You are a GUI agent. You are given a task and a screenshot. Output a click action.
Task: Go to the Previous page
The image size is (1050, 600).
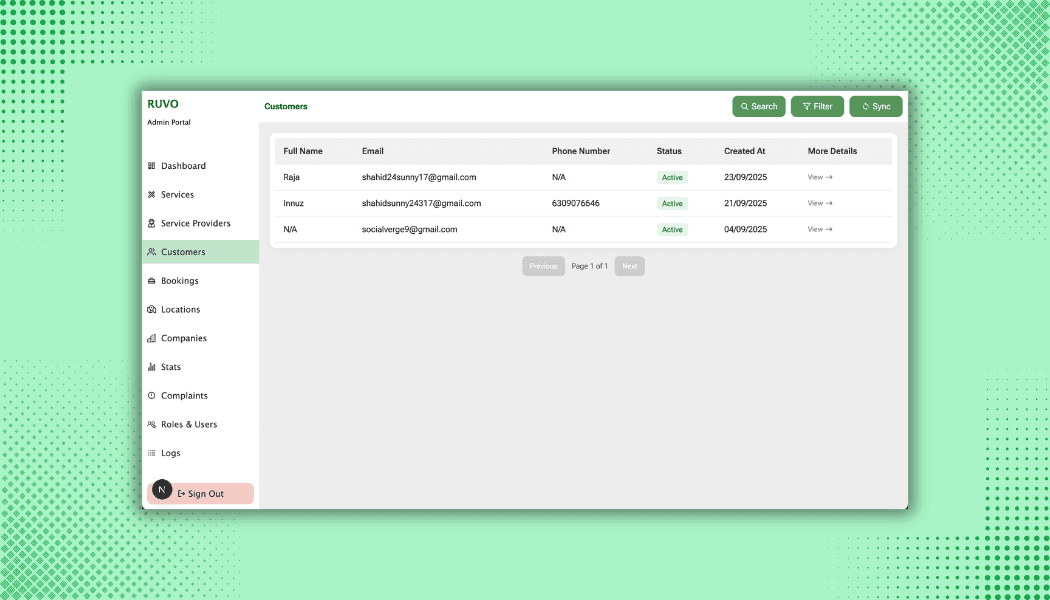(543, 266)
